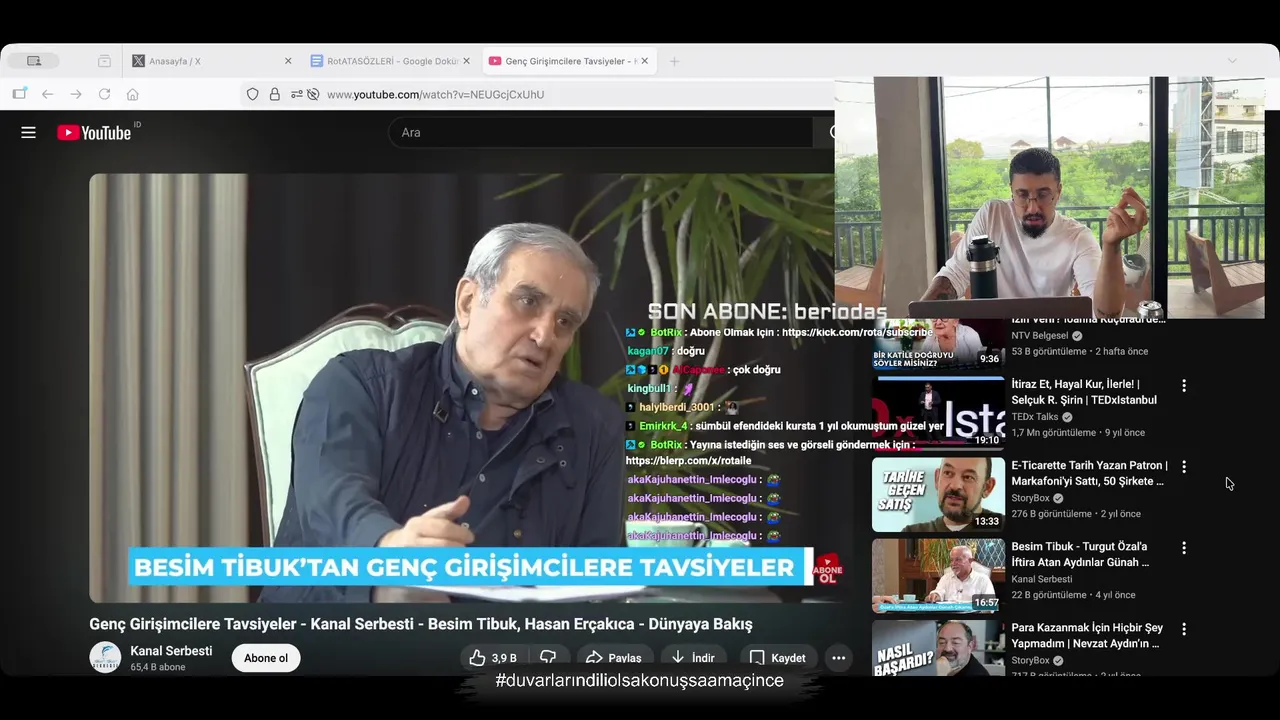
Task: Open Besim Tibuk - Turgut Özal'a video title
Action: pyautogui.click(x=1080, y=554)
